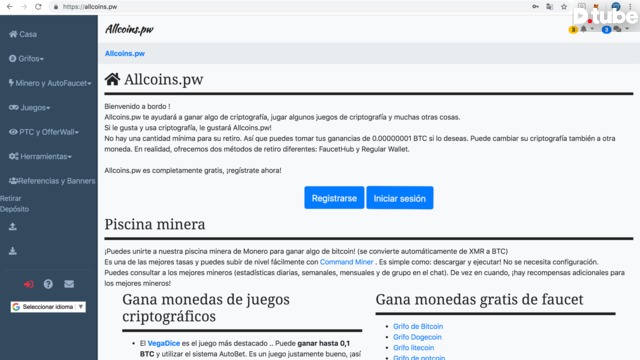Bookmark the page with the star icon

click(564, 7)
